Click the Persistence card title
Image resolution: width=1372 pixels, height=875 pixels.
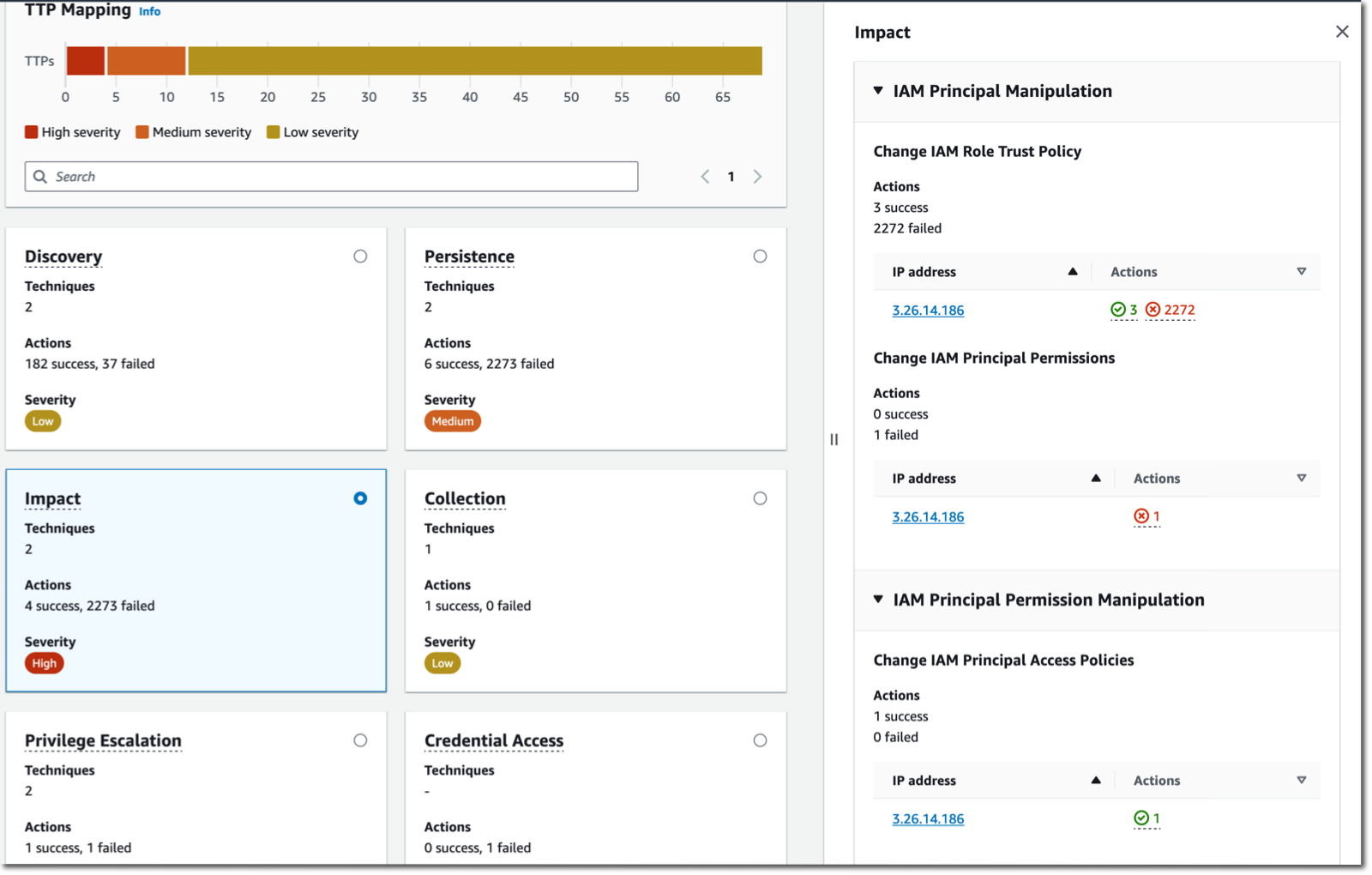pyautogui.click(x=469, y=256)
